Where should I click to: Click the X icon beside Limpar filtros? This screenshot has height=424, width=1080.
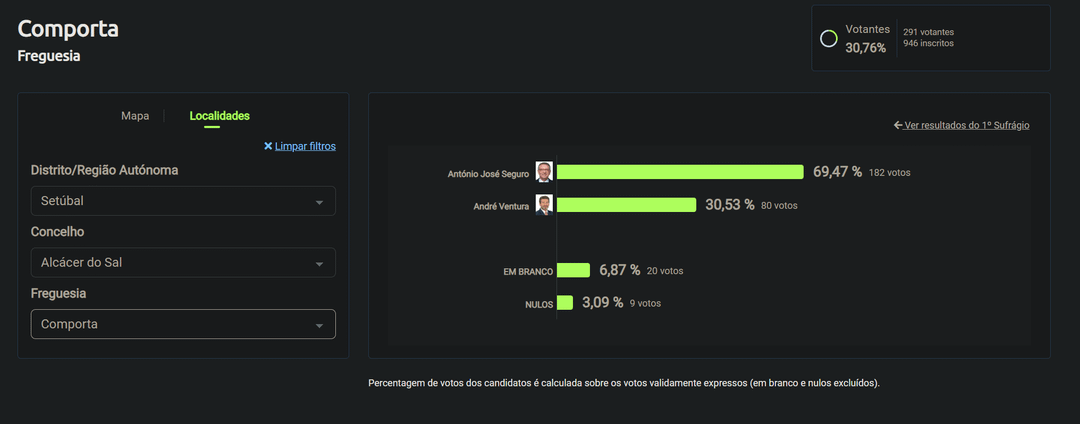[268, 146]
